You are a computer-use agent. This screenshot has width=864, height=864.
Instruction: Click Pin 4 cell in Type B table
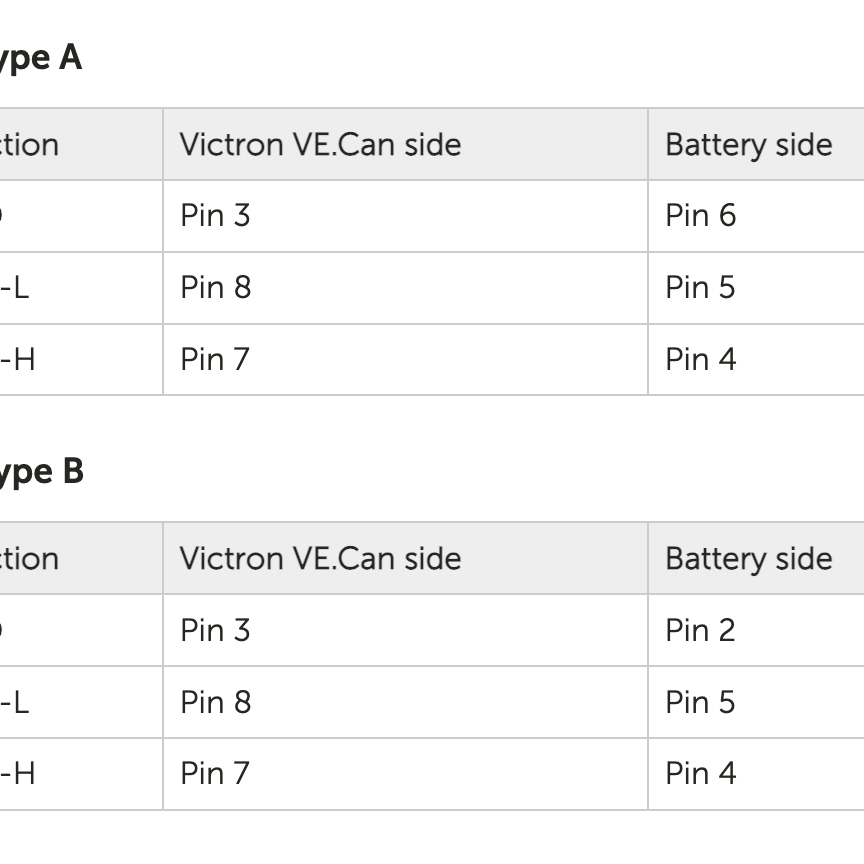tap(700, 773)
